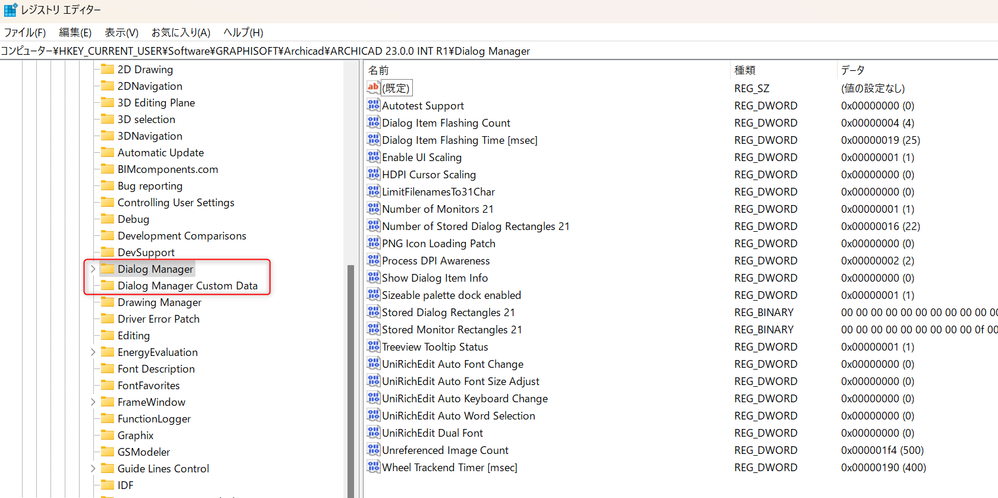Screen dimensions: 998x498
Task: Click the 2D Drawing folder icon
Action: [x=107, y=69]
